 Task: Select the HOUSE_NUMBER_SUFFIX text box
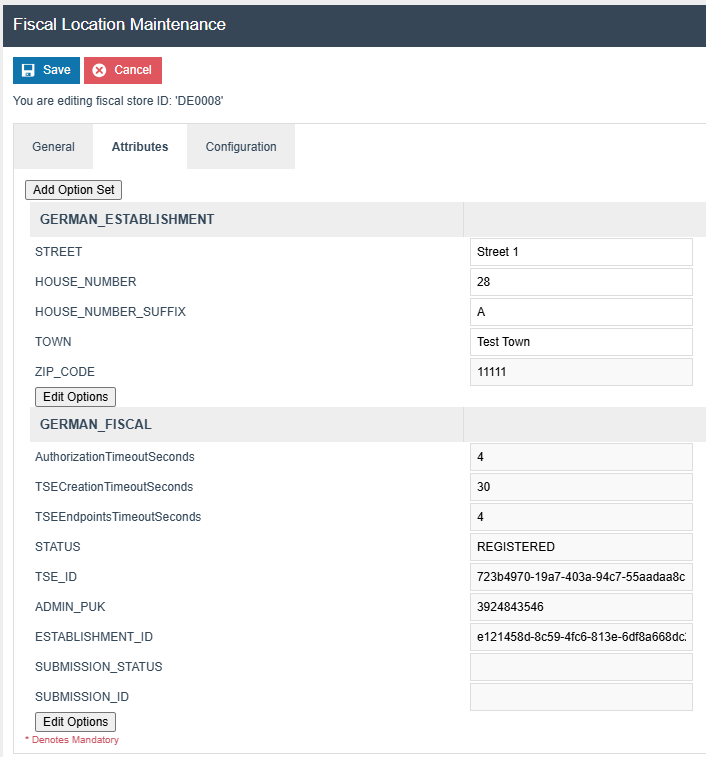pyautogui.click(x=581, y=312)
